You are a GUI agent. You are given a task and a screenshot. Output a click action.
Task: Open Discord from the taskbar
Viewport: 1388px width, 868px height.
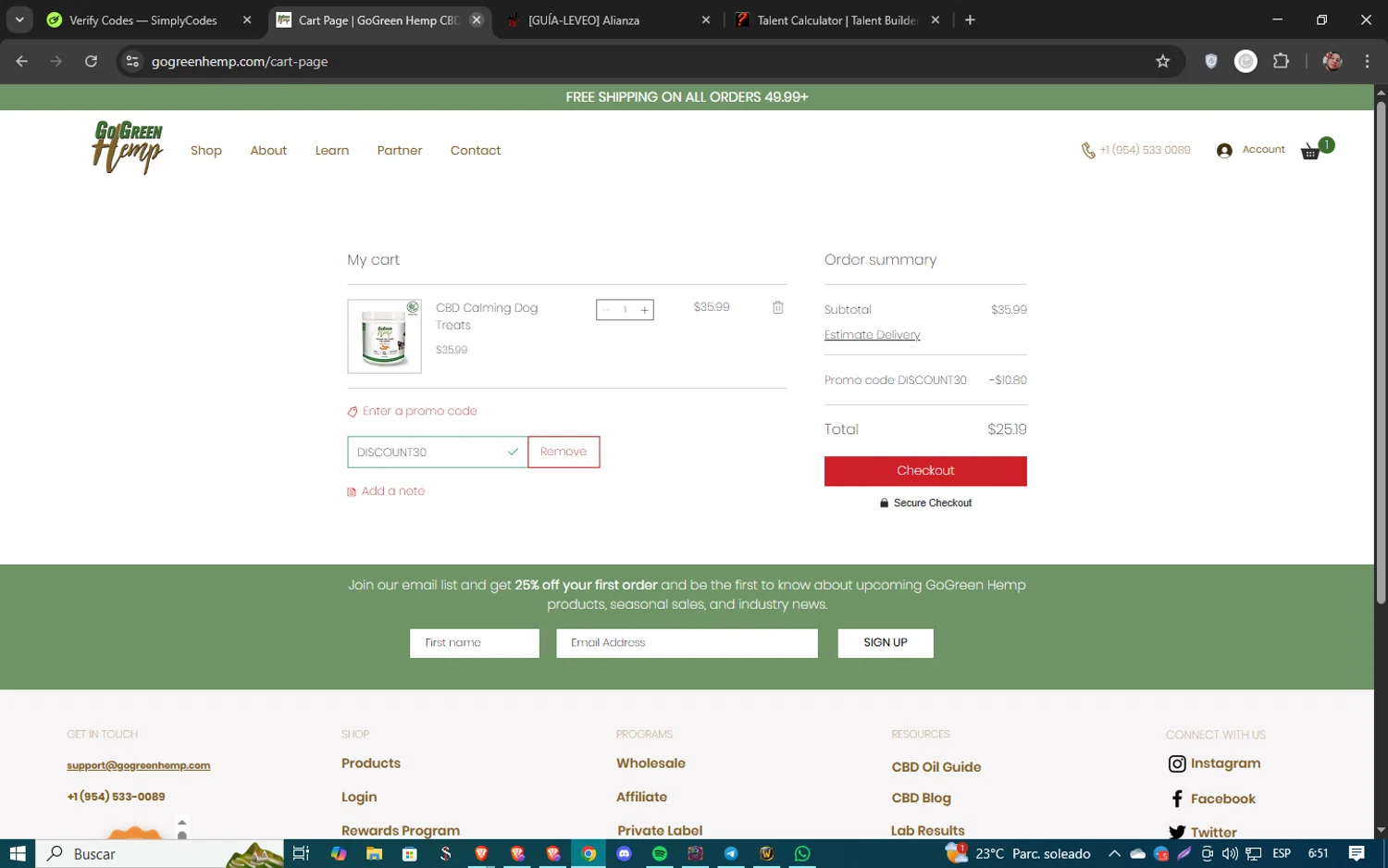click(625, 853)
